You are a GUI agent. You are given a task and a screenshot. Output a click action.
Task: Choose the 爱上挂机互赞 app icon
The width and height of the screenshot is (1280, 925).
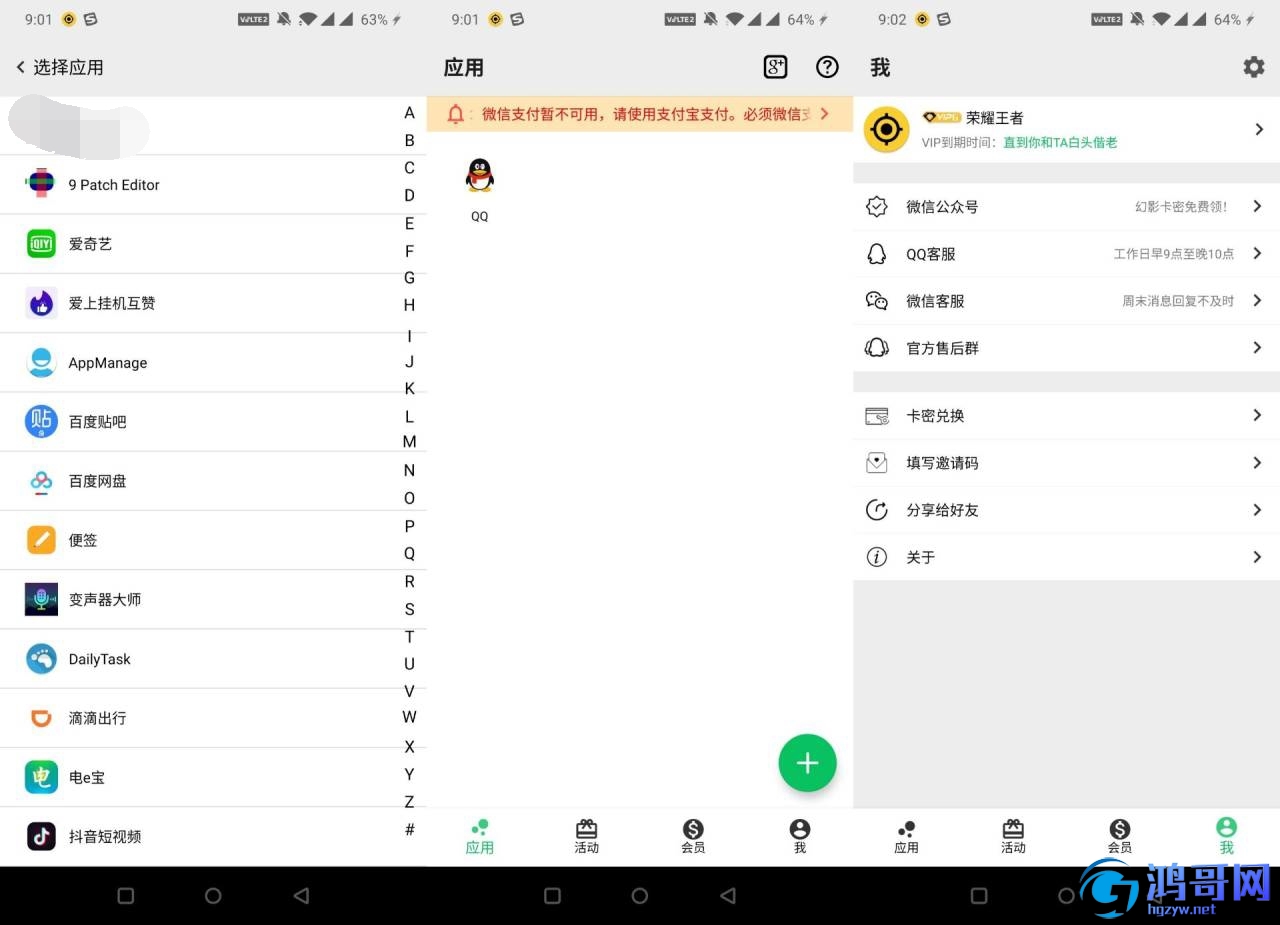pos(41,303)
